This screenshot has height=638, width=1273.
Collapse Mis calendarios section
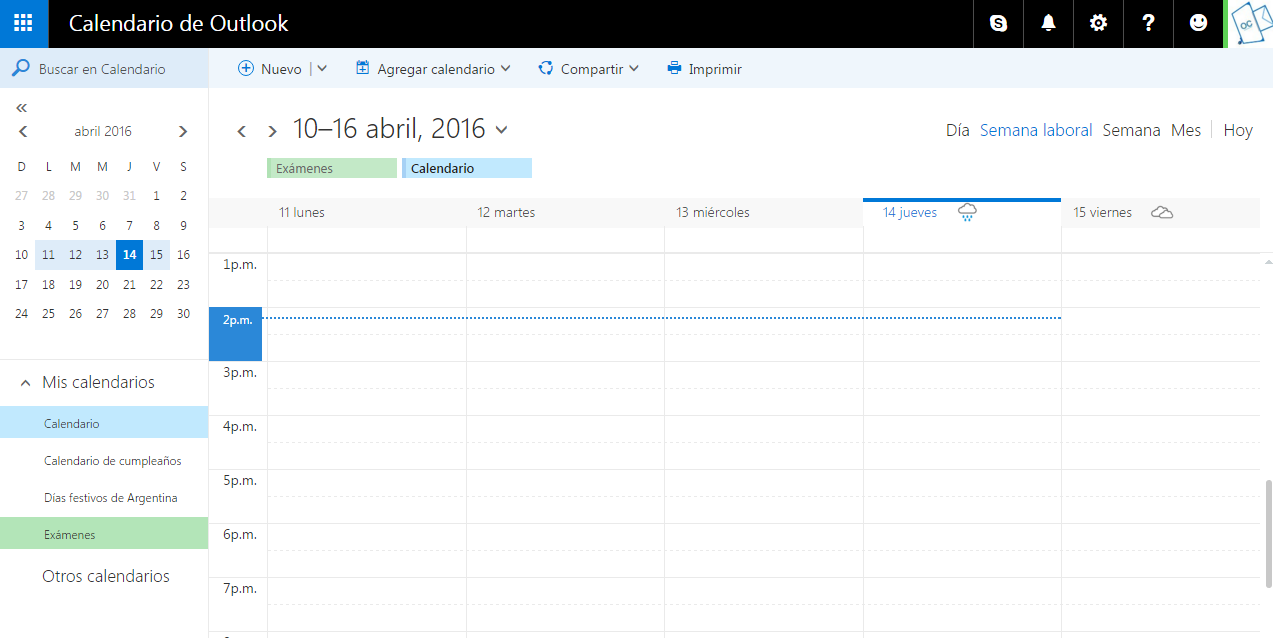click(x=25, y=382)
